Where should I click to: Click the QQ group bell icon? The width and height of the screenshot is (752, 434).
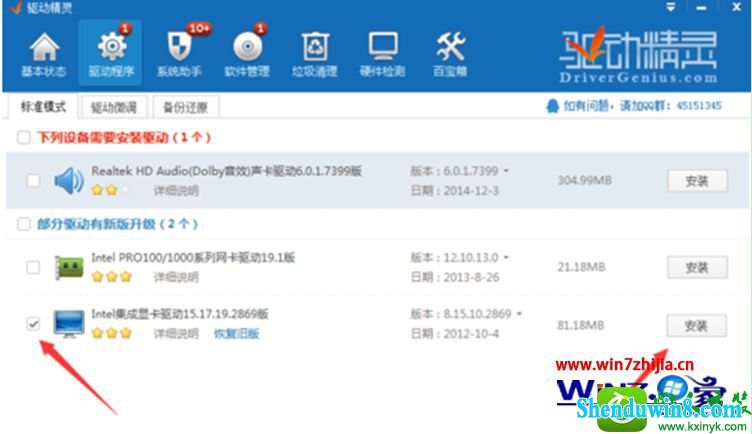click(552, 106)
